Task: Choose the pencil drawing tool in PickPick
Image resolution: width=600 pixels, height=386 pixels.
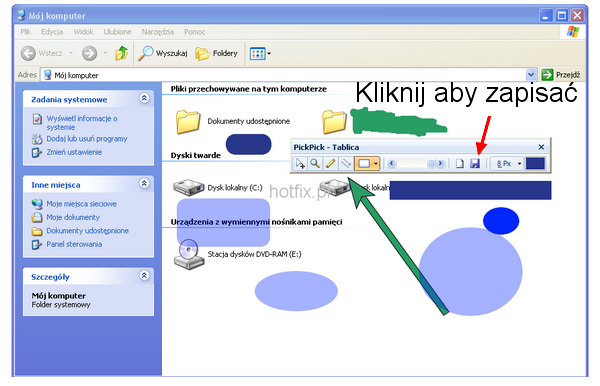Action: coord(331,164)
